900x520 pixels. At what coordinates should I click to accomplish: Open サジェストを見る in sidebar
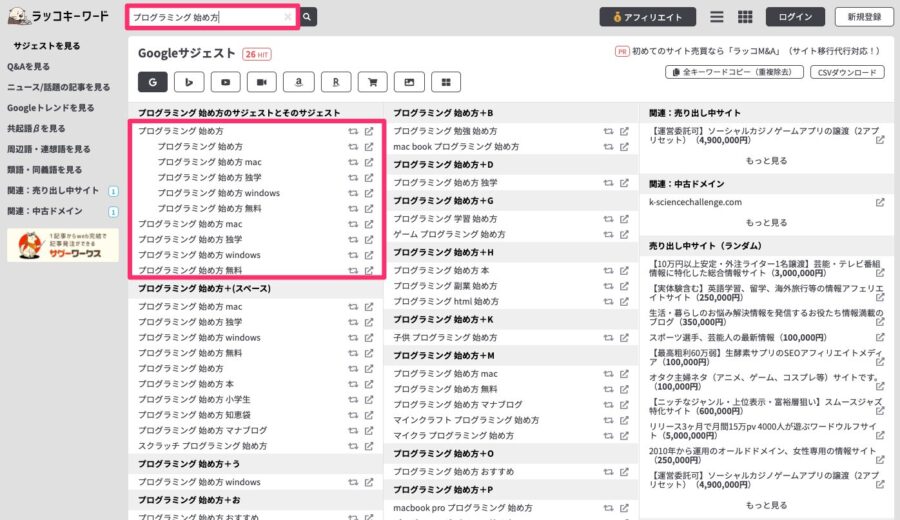(47, 46)
